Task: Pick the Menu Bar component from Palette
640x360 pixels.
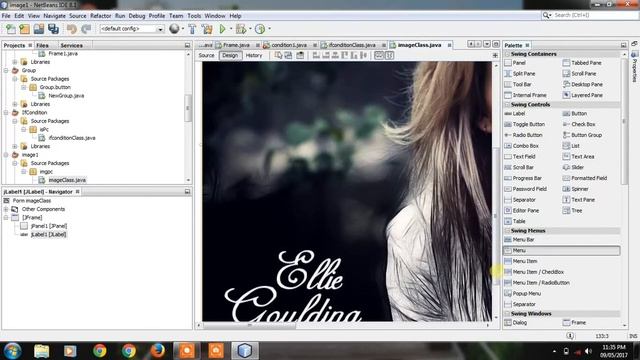Action: tap(523, 240)
